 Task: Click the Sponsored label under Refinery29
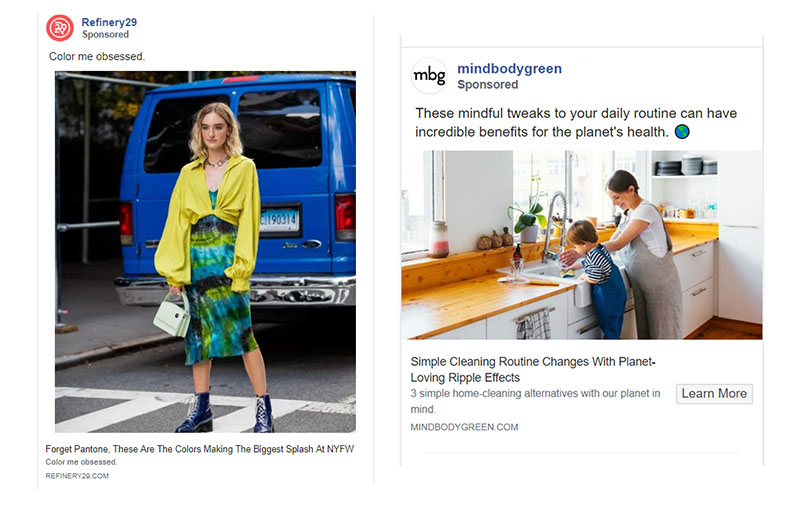point(106,34)
